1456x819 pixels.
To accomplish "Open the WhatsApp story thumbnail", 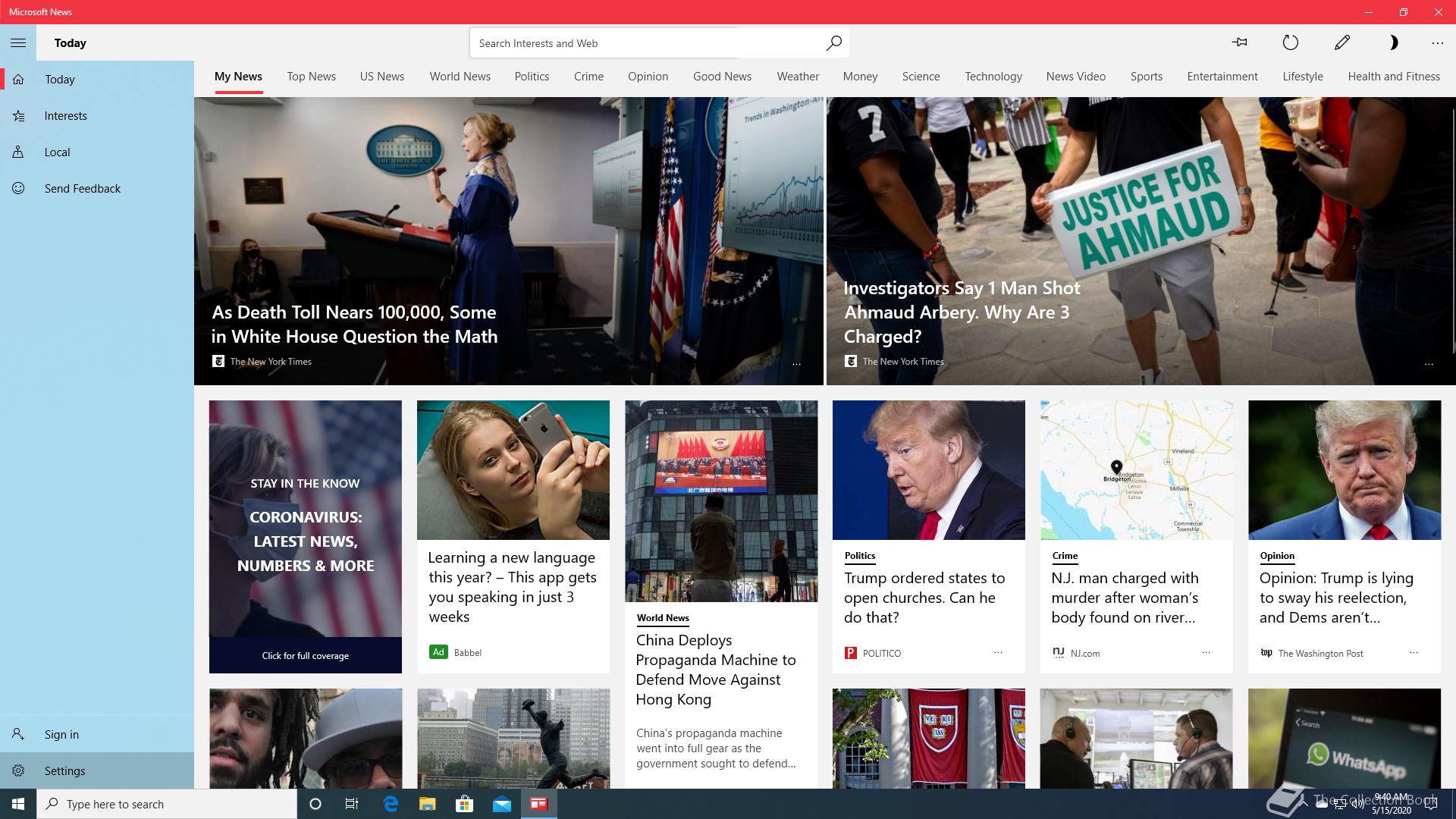I will 1345,739.
